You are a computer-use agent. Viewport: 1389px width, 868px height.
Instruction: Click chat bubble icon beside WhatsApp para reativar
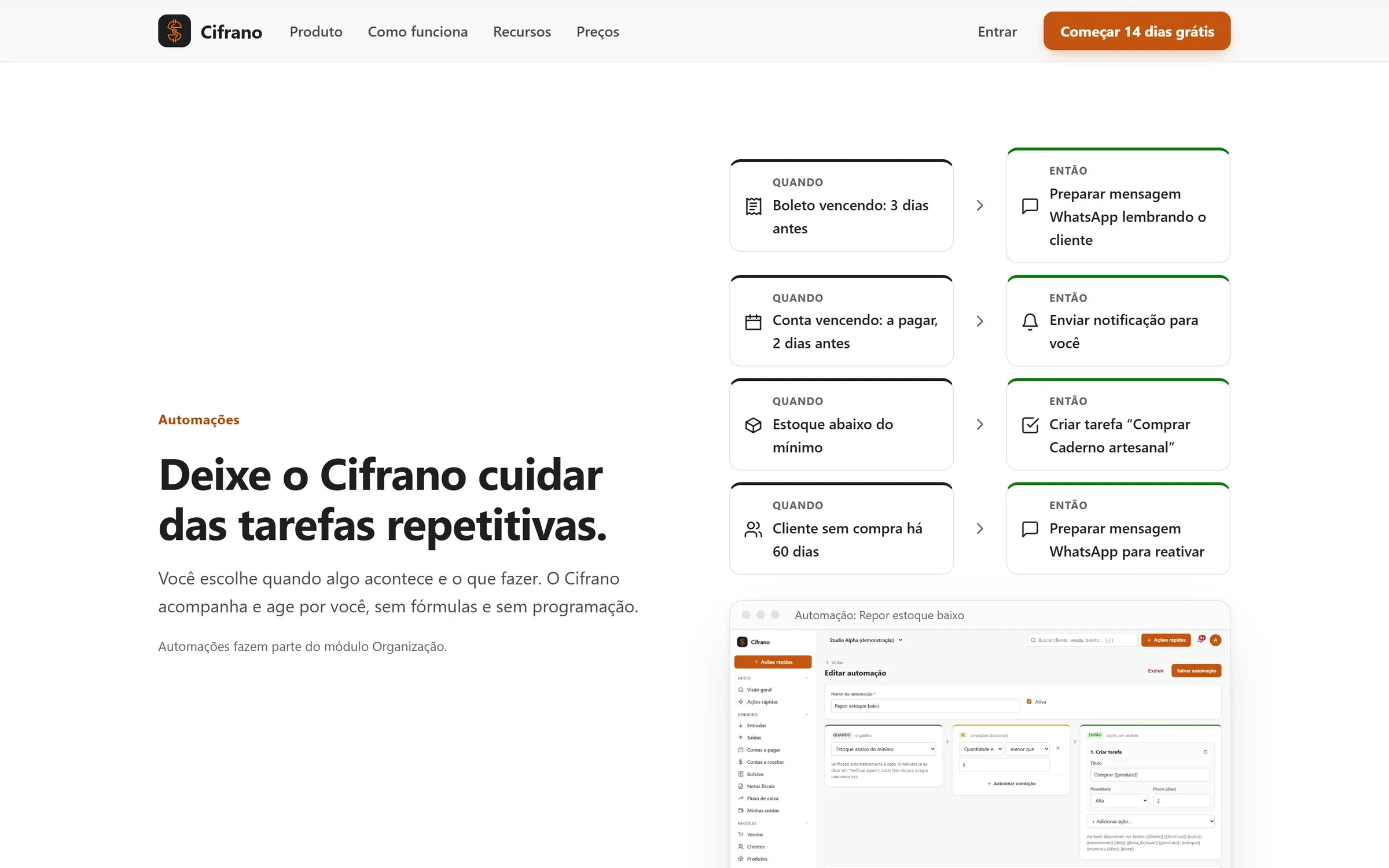pyautogui.click(x=1030, y=529)
